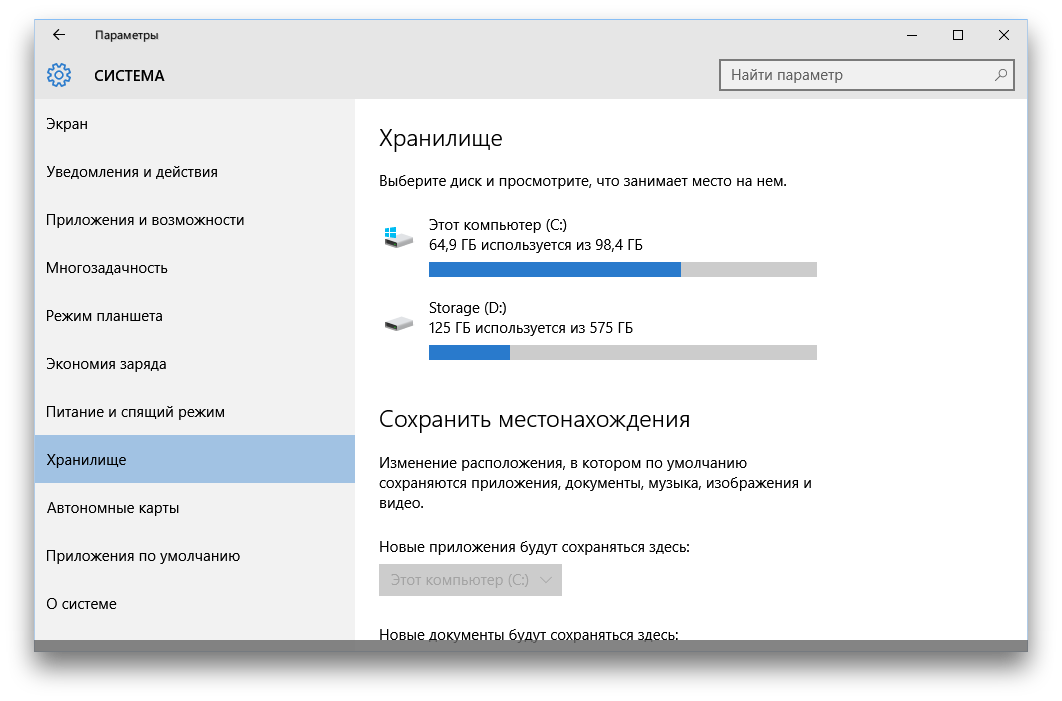
Task: Open Уведомления и действия section
Action: (x=132, y=172)
